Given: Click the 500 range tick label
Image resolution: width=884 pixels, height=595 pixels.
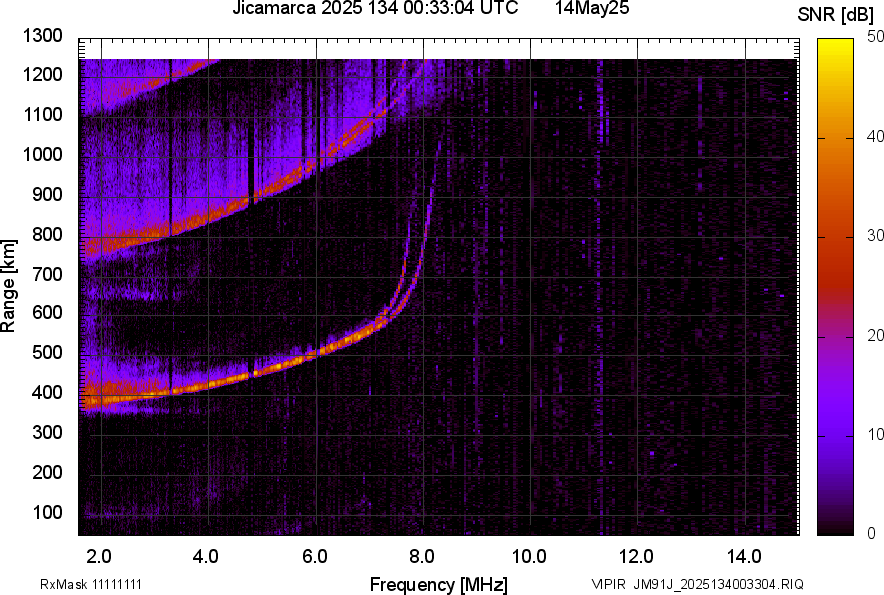Looking at the screenshot, I should click(47, 352).
